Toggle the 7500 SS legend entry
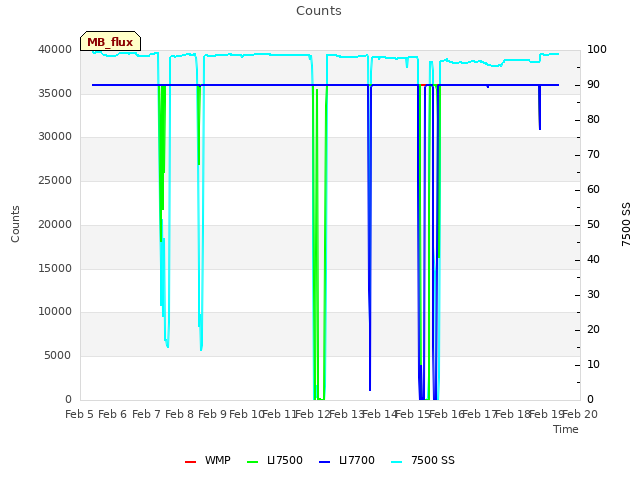The width and height of the screenshot is (640, 480). point(423,460)
